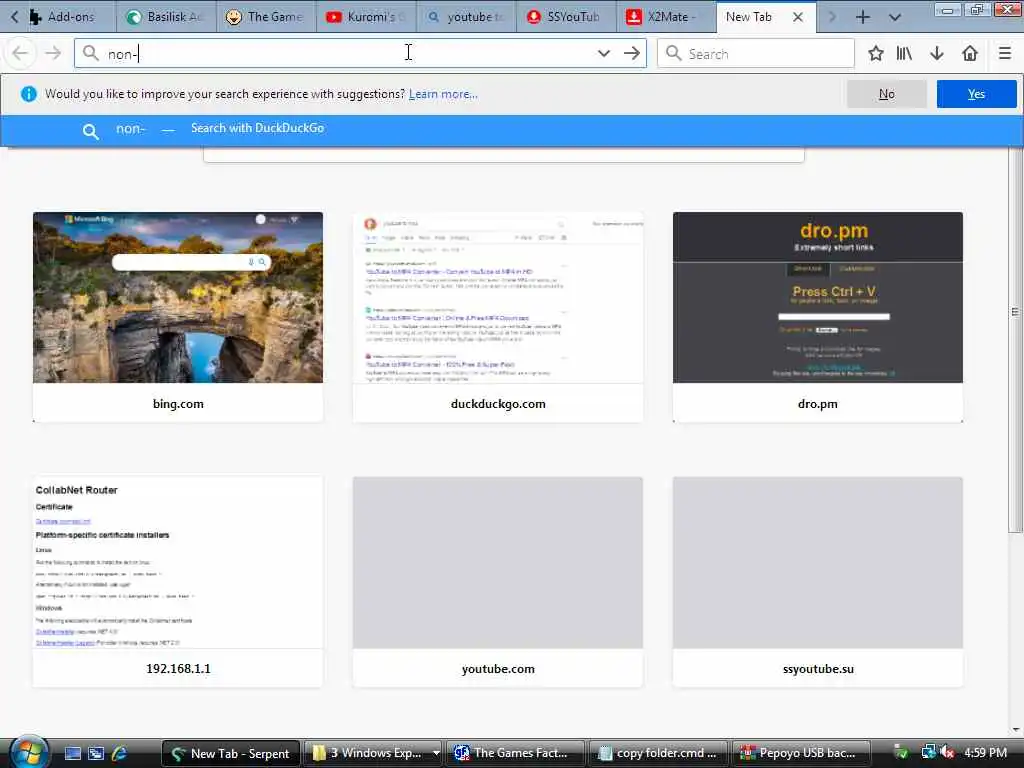Open the Downloads arrow icon
The width and height of the screenshot is (1024, 768).
point(937,54)
